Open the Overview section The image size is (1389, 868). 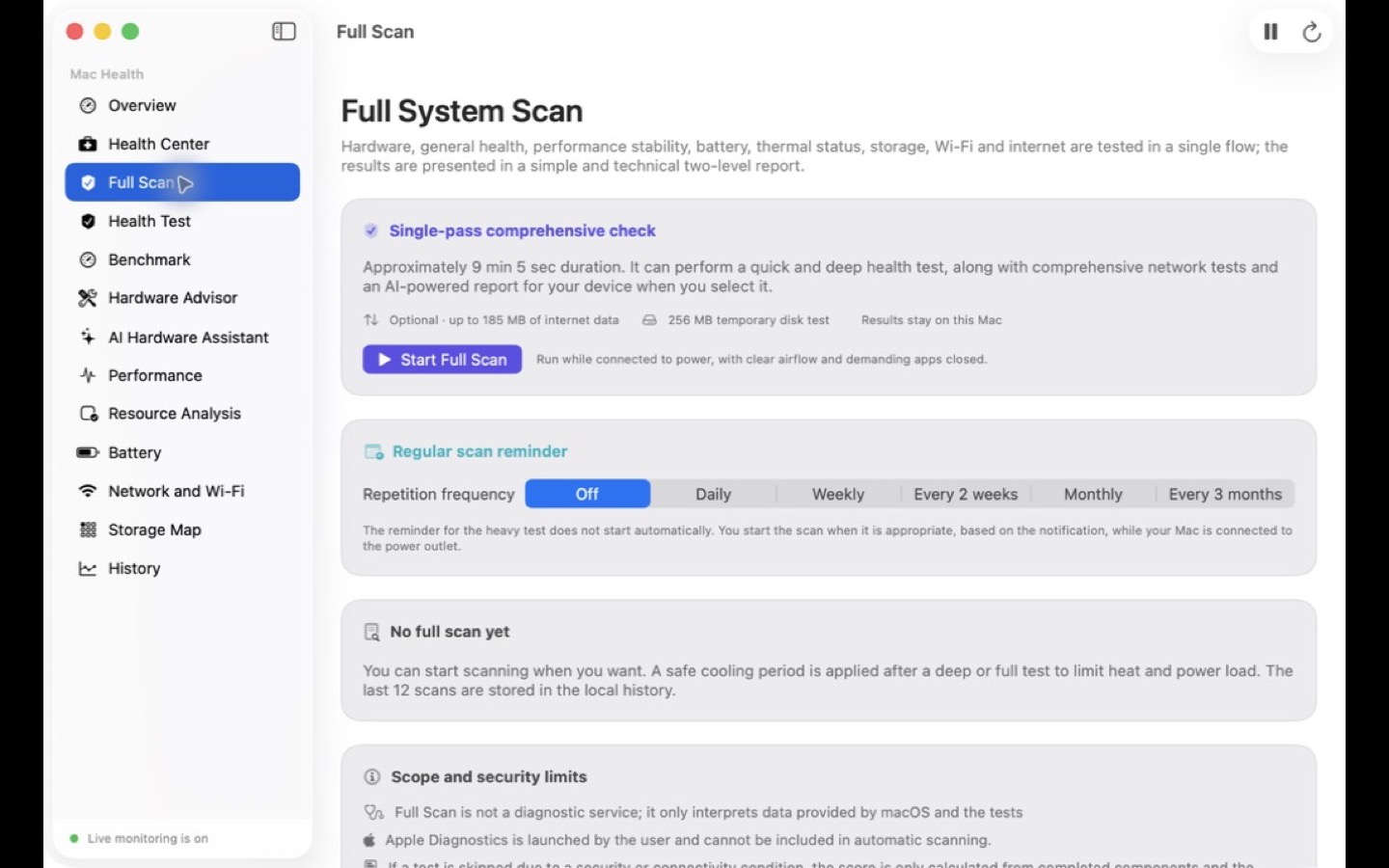tap(182, 105)
